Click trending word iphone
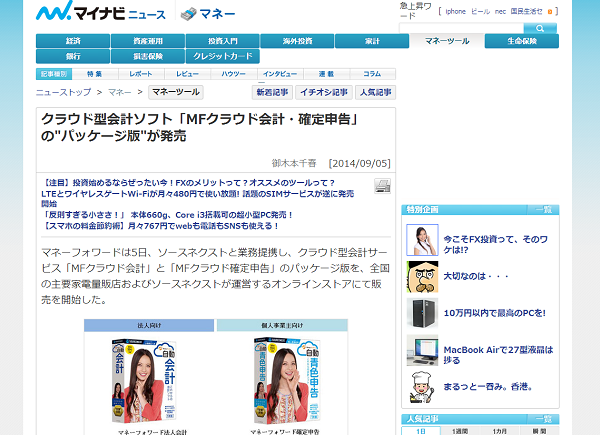The height and width of the screenshot is (435, 600). point(455,11)
